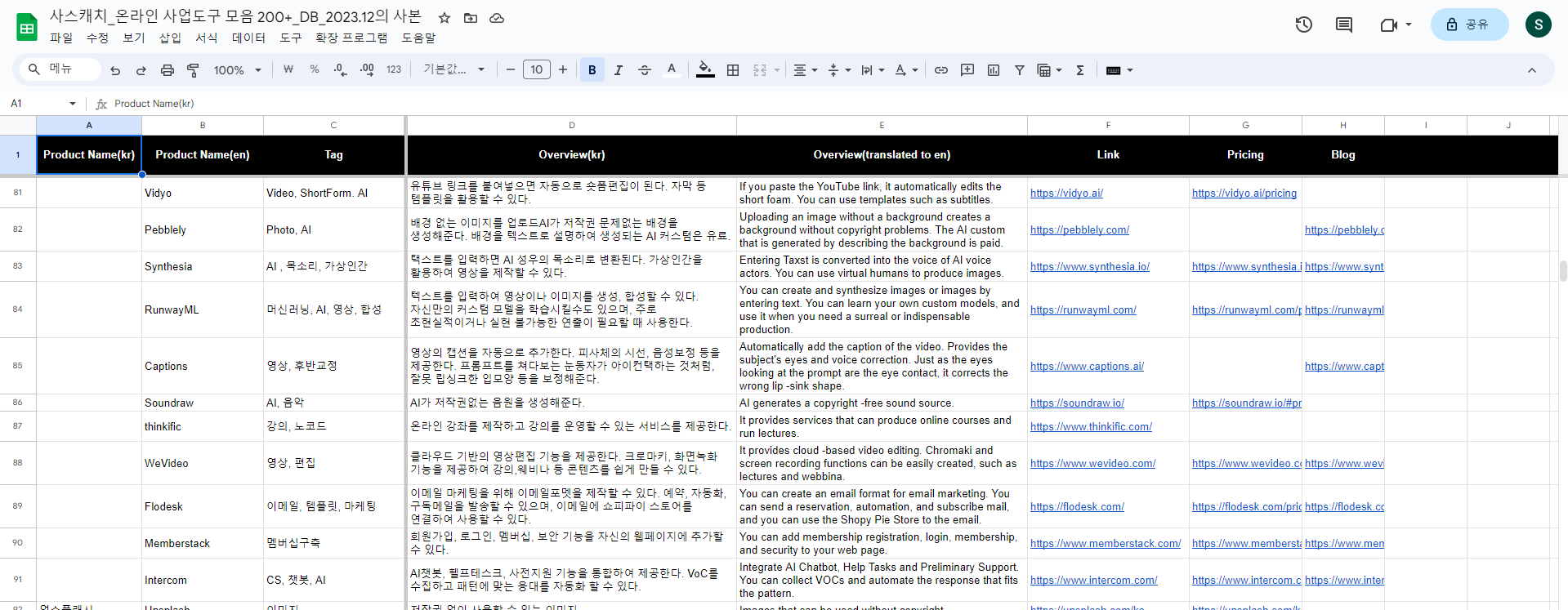Viewport: 1568px width, 610px height.
Task: Toggle italic formatting
Action: 619,70
